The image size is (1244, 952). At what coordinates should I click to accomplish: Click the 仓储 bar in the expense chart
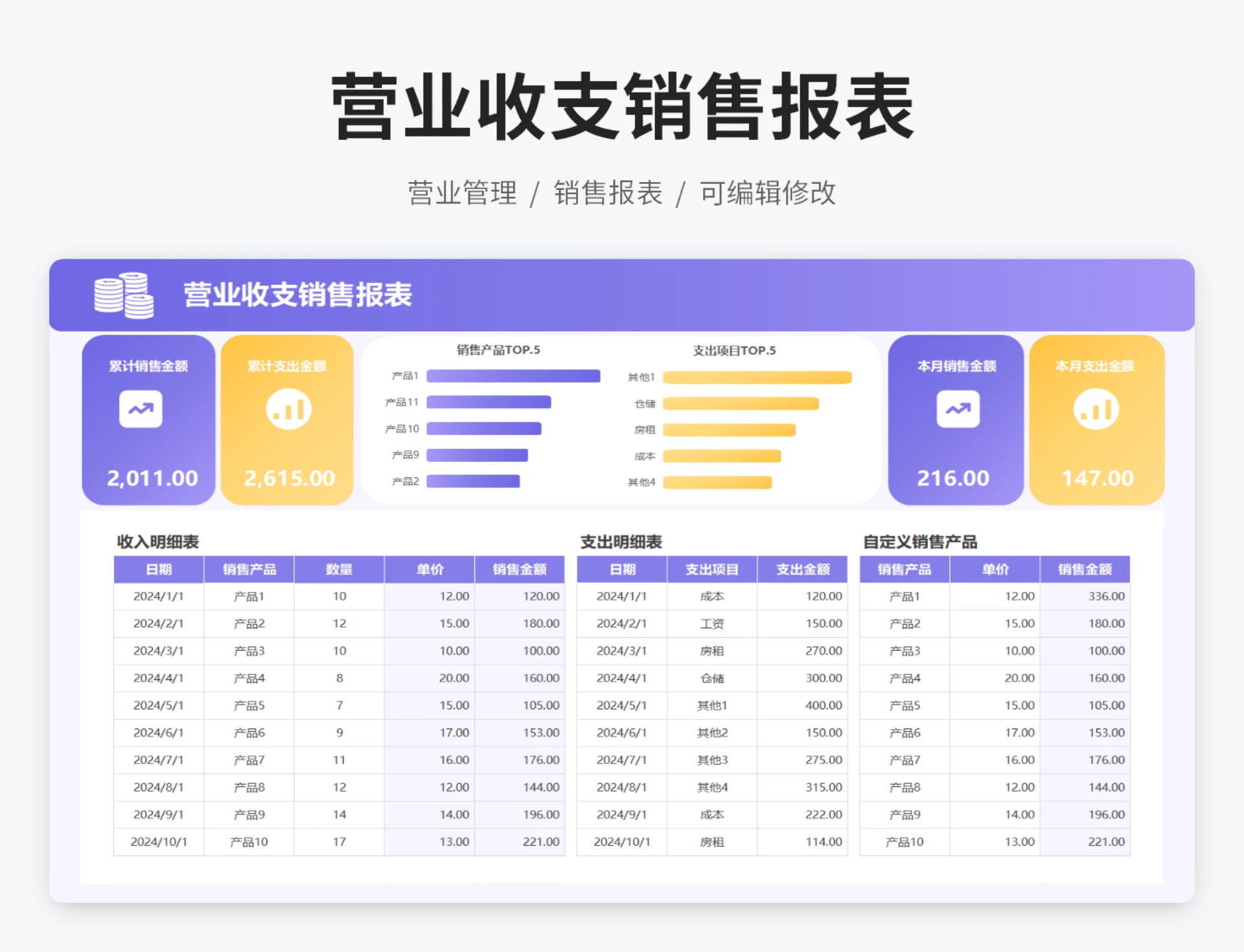tap(741, 403)
